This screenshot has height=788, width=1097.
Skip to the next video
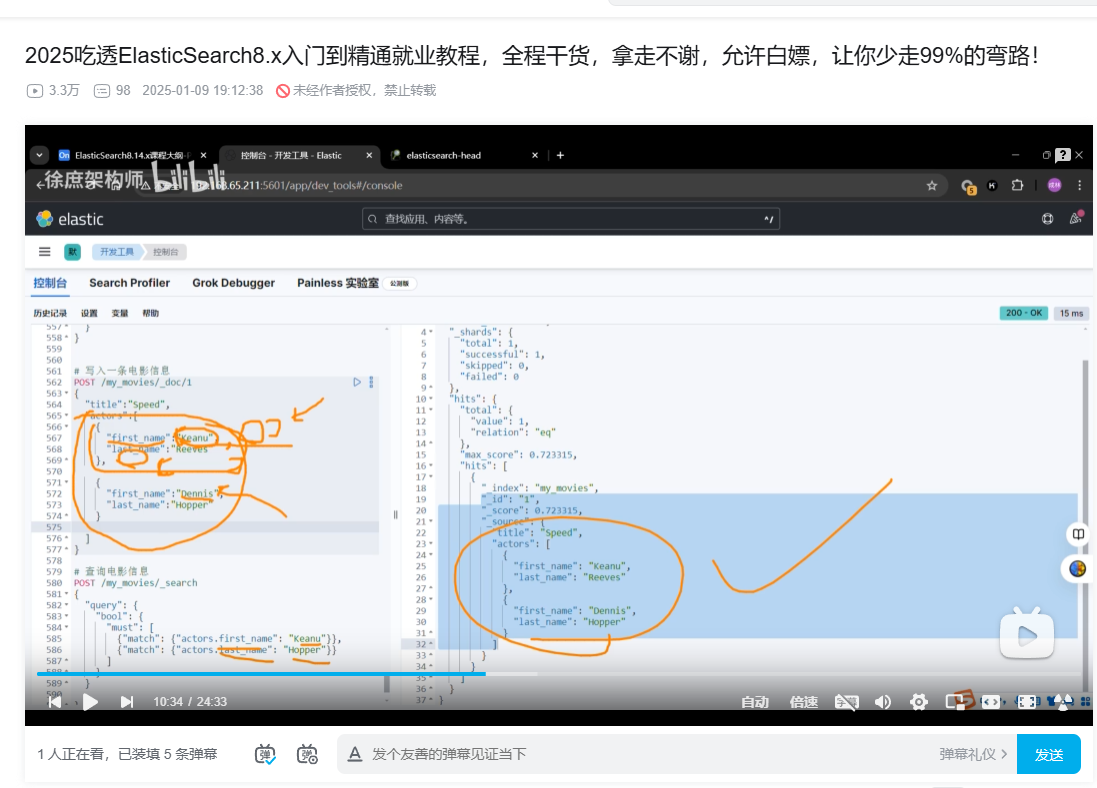[127, 702]
